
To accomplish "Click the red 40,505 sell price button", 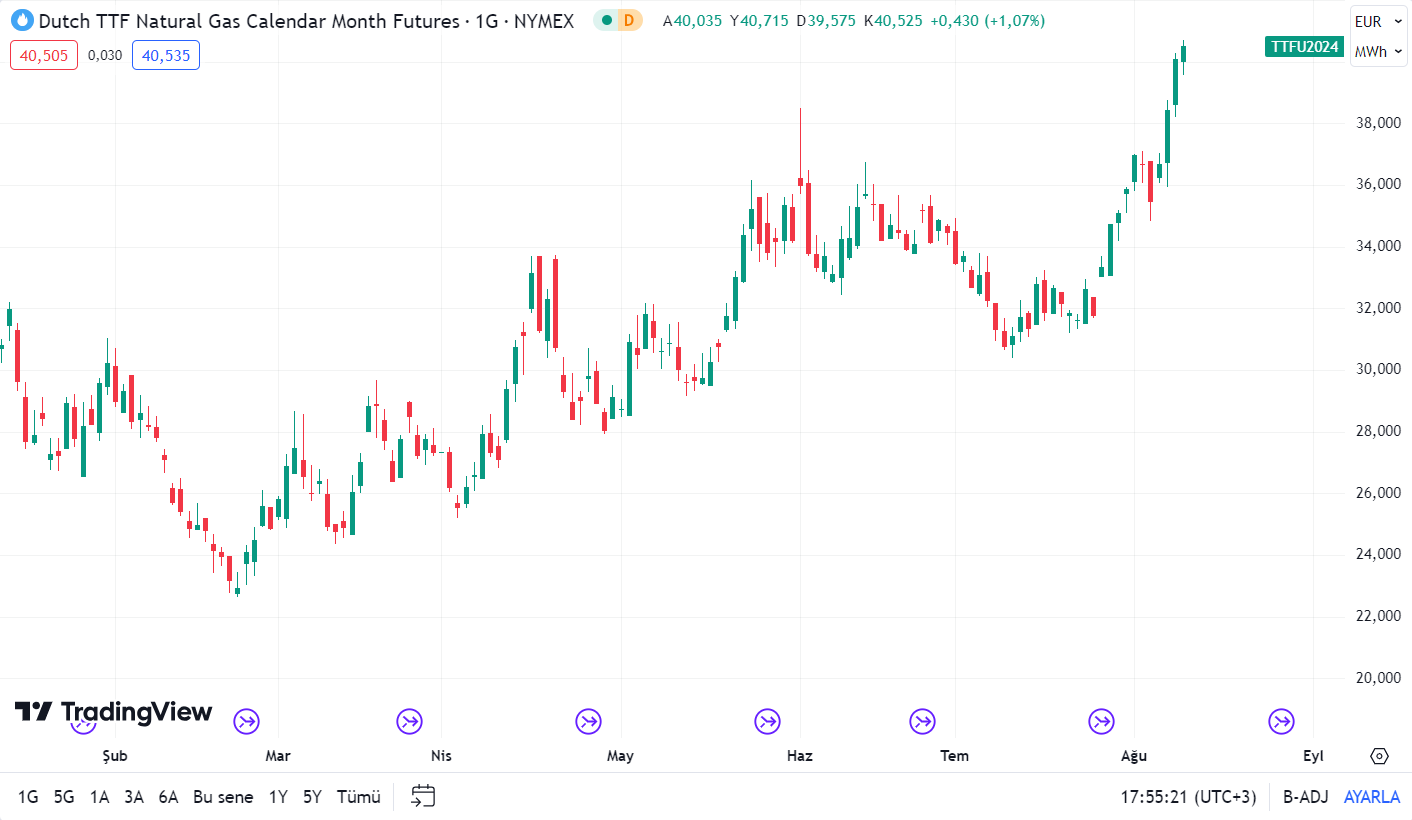I will point(44,55).
